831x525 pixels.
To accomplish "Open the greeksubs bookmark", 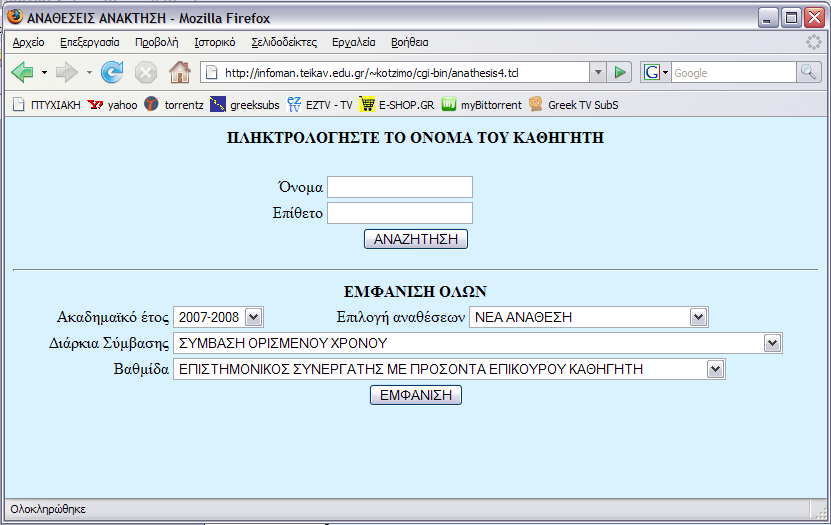I will [x=244, y=105].
